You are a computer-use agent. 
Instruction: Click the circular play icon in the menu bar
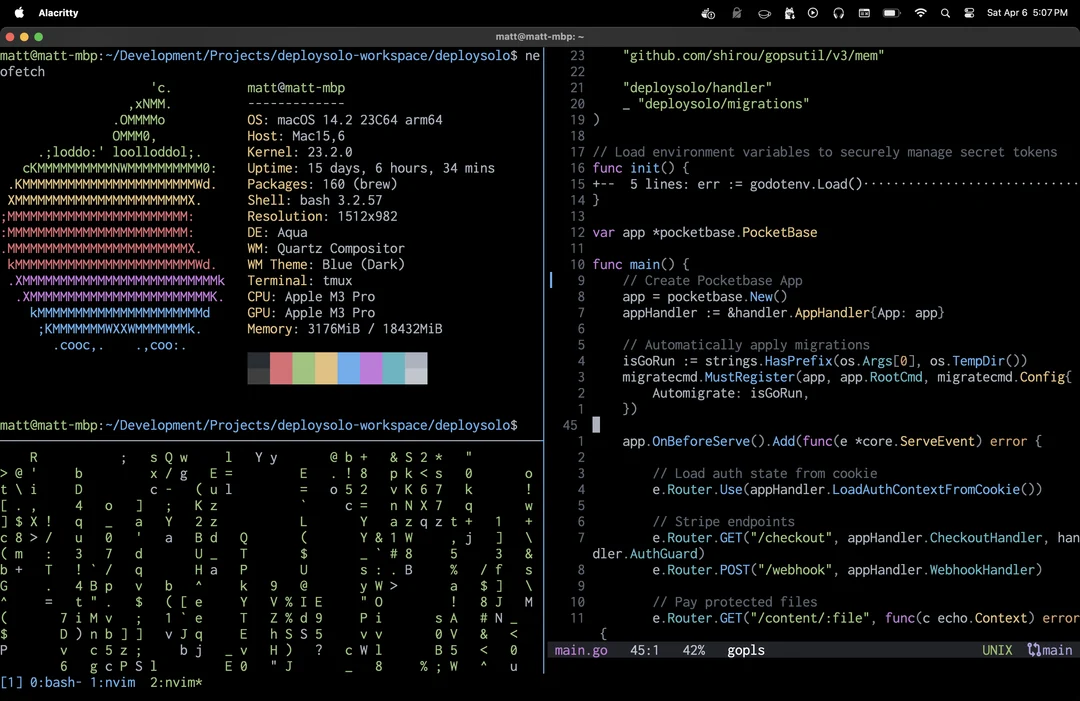tap(812, 14)
